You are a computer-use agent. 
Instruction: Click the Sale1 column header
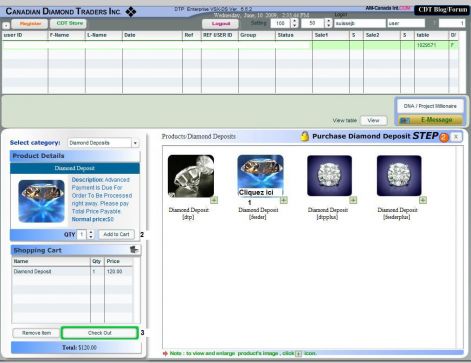click(331, 35)
